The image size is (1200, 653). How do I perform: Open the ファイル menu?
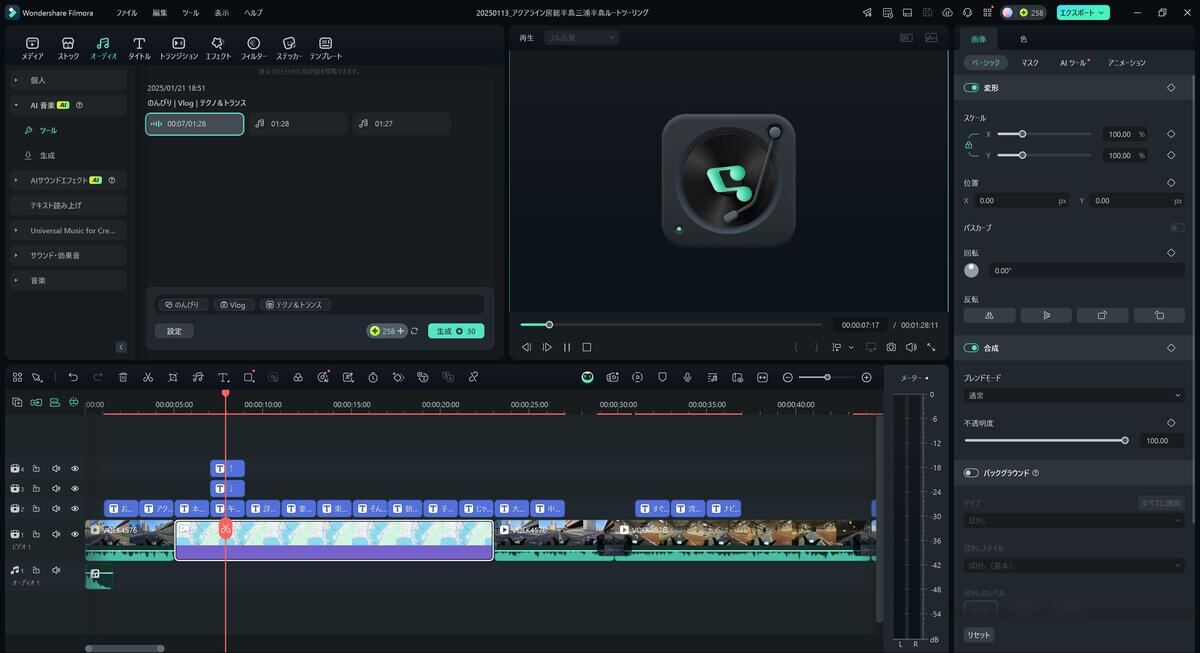click(x=127, y=13)
